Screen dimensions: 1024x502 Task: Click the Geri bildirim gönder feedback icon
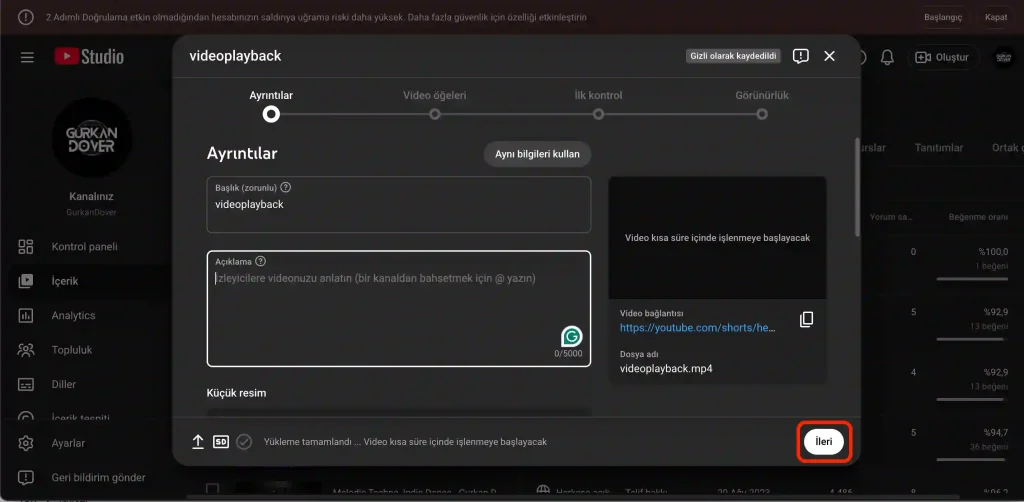point(25,478)
